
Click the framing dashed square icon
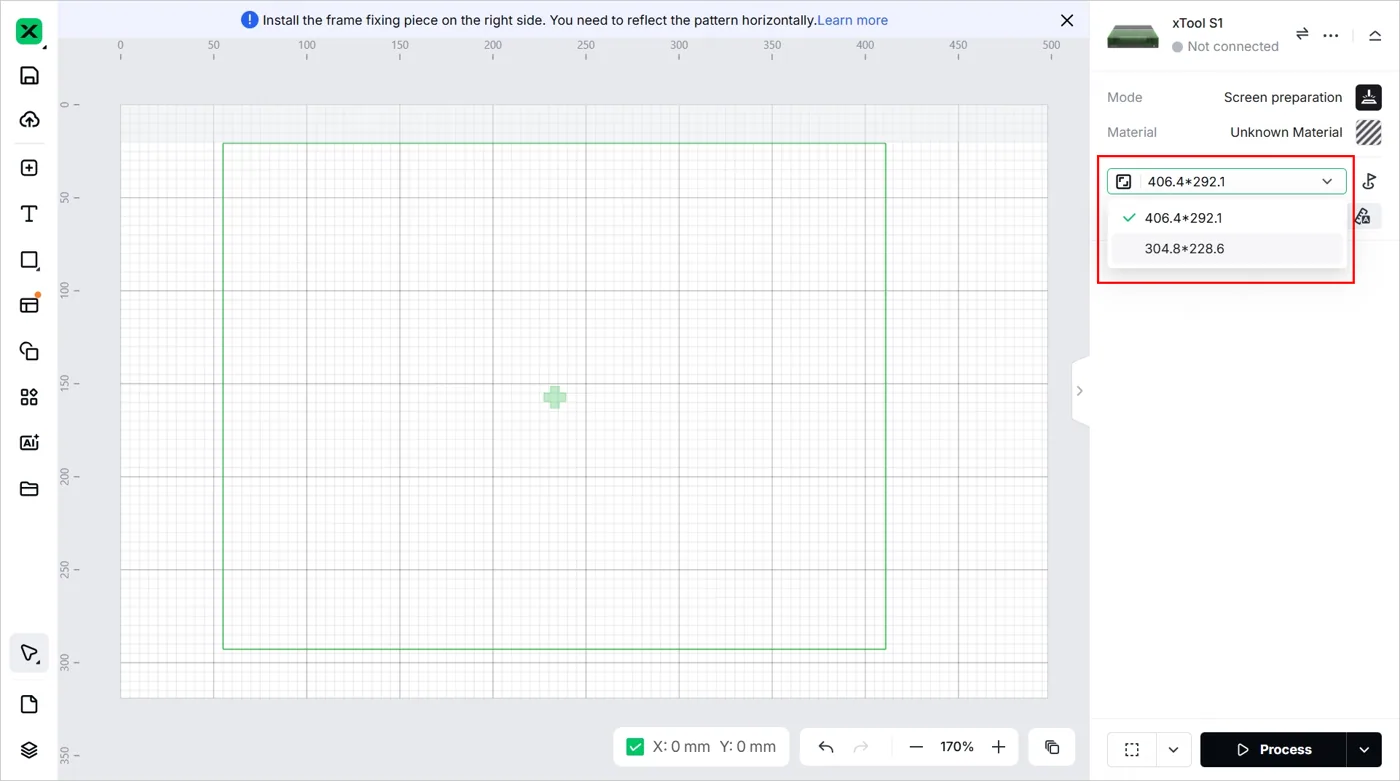1132,749
